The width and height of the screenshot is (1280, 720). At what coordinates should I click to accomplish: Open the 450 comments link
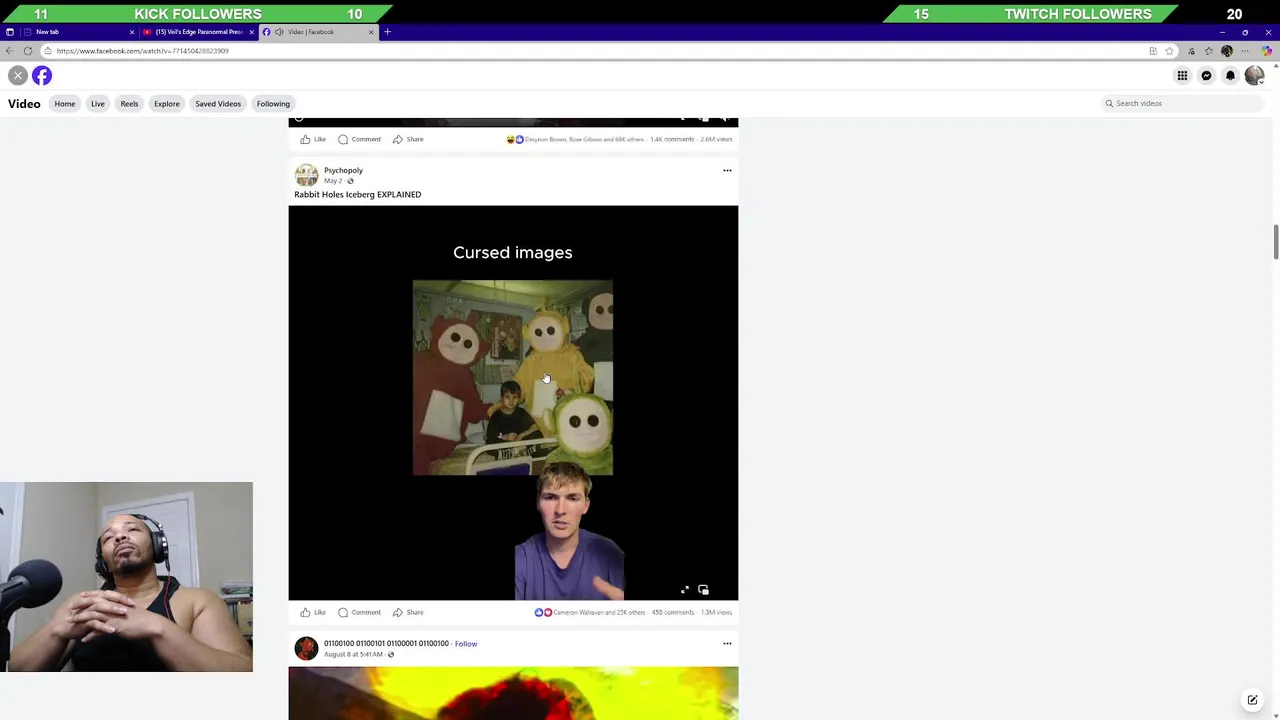pyautogui.click(x=672, y=612)
